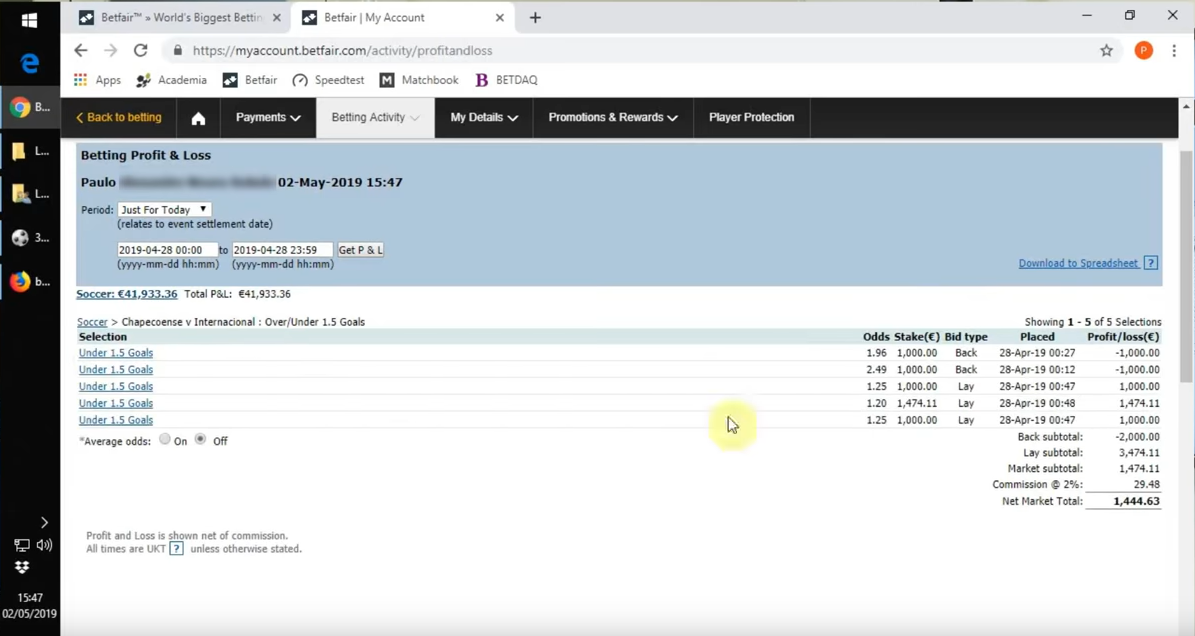Open the Matchbook bookmark
Screen dimensions: 1195x636
(x=419, y=80)
